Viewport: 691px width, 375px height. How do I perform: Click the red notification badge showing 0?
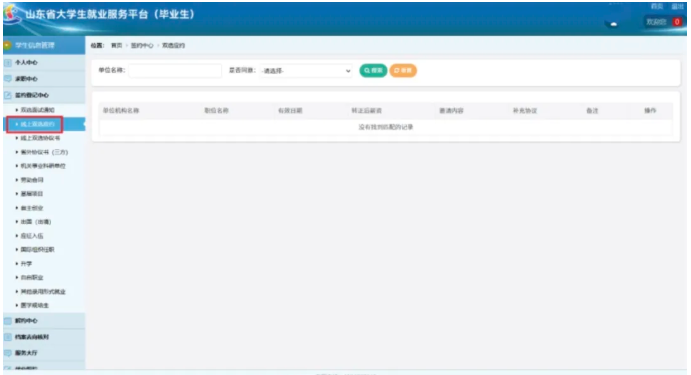(x=677, y=22)
